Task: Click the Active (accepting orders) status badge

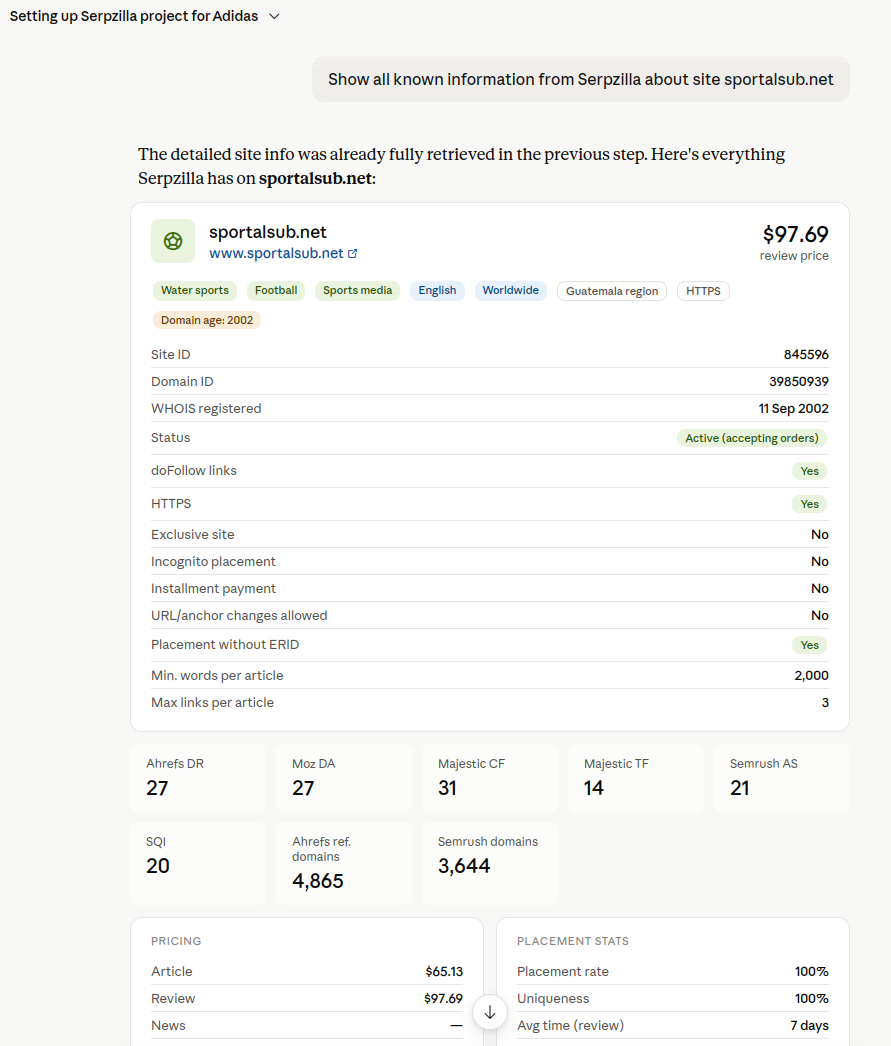Action: pos(752,438)
